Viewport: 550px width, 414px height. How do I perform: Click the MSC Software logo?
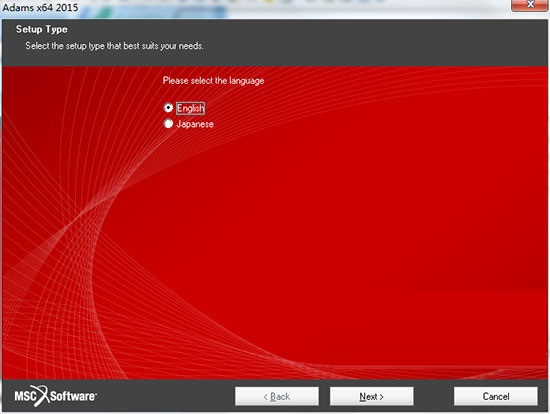(55, 396)
